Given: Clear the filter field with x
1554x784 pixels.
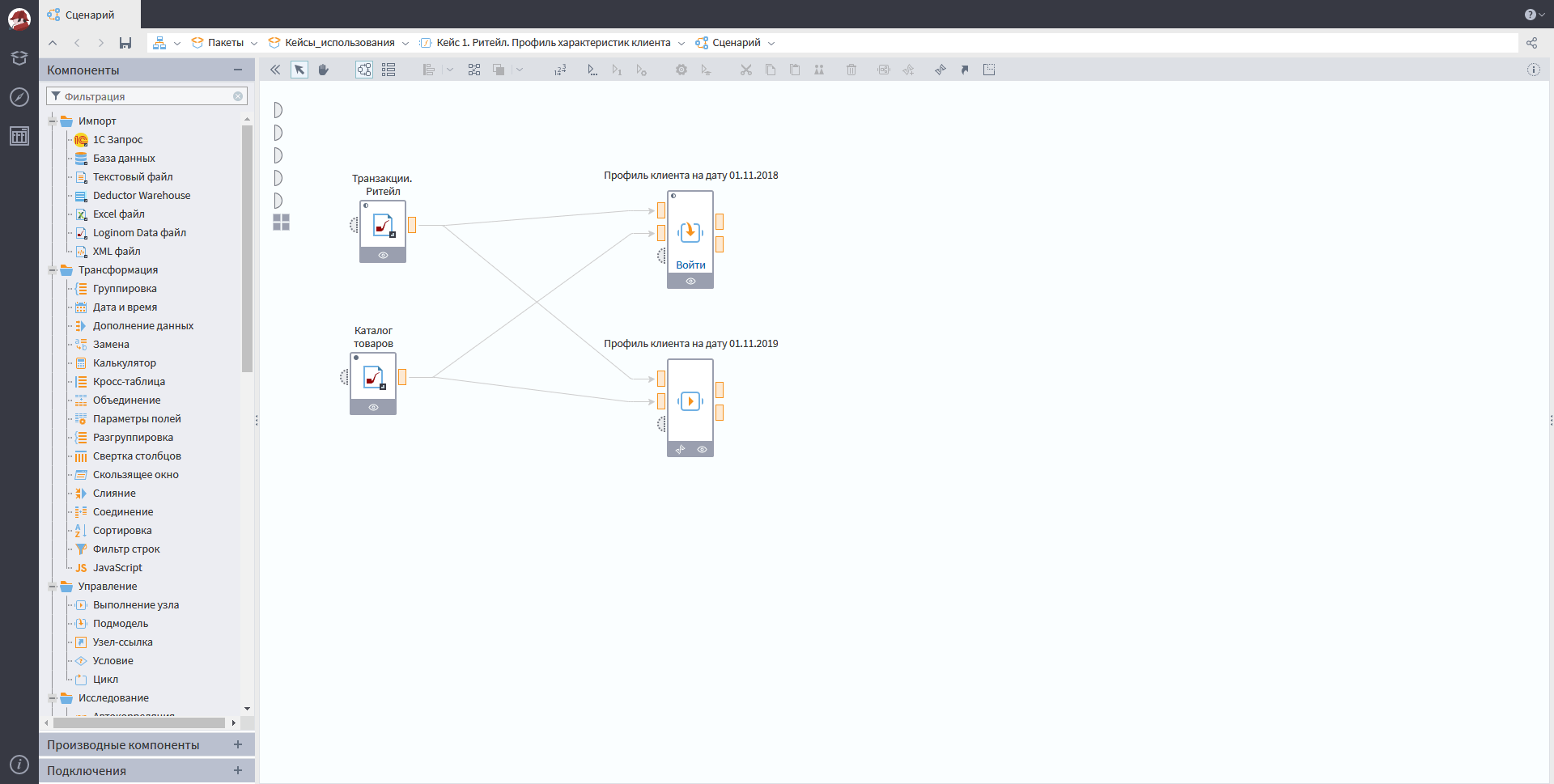Looking at the screenshot, I should tap(238, 96).
